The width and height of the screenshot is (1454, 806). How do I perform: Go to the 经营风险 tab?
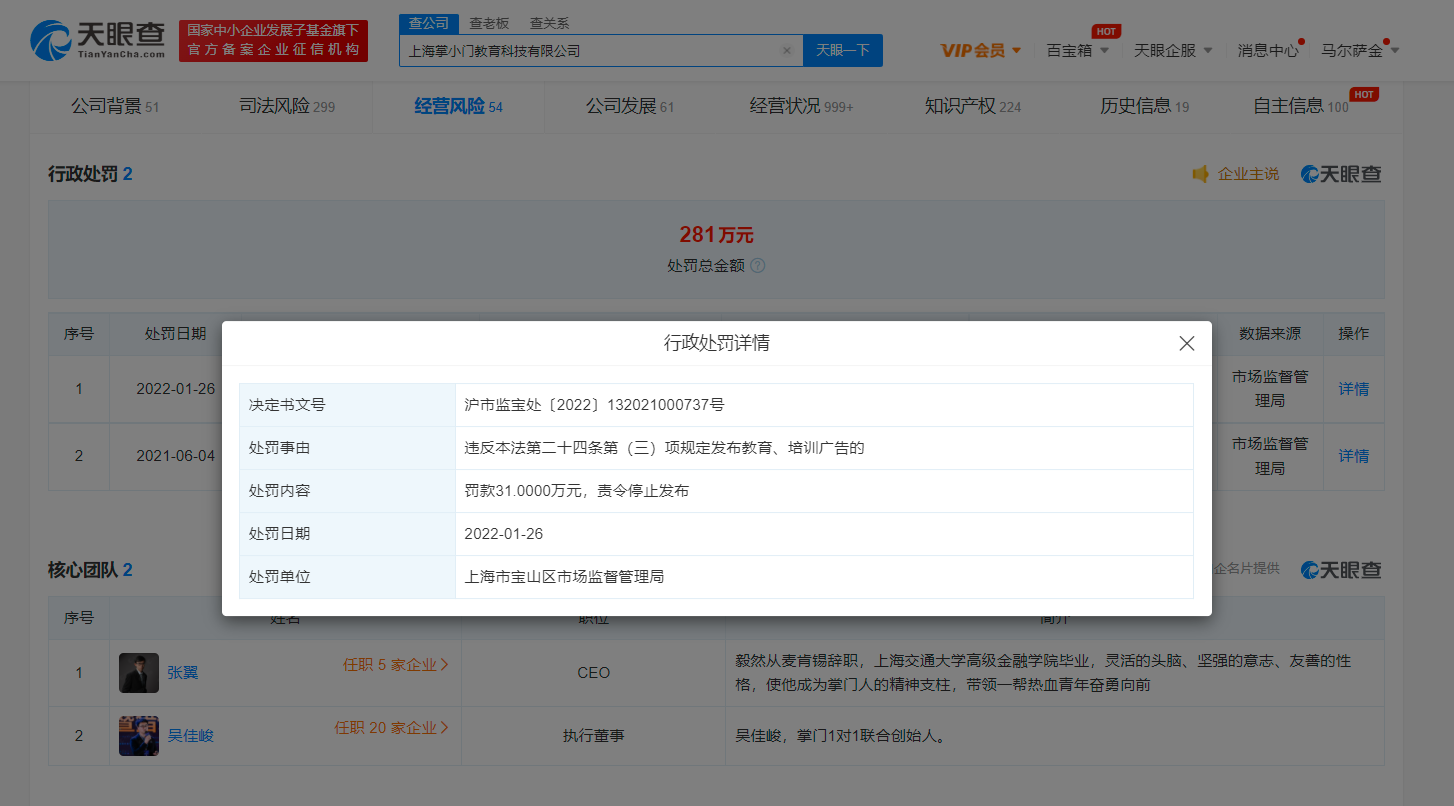458,106
